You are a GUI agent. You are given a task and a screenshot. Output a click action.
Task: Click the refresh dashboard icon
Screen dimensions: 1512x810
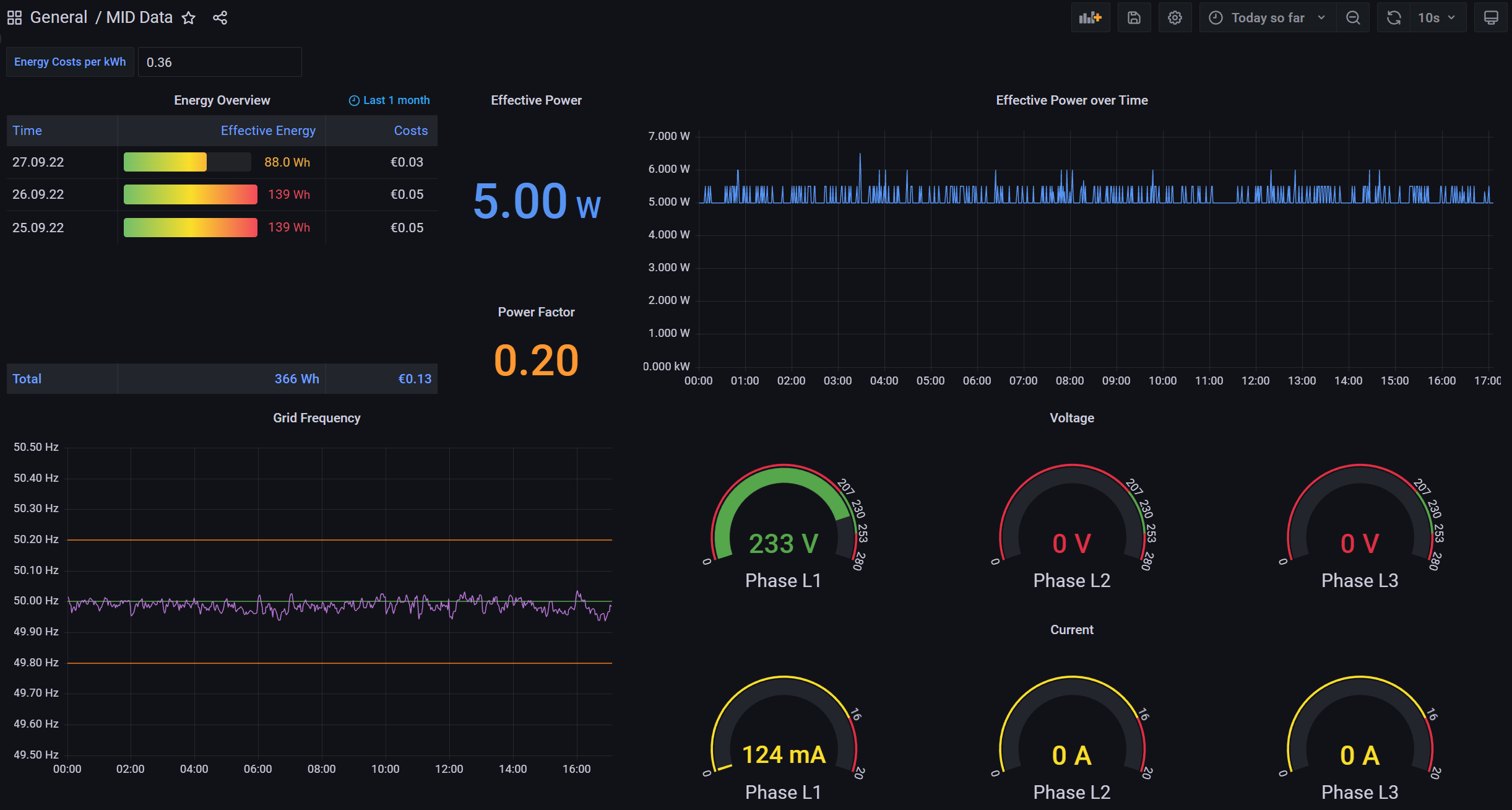point(1394,18)
